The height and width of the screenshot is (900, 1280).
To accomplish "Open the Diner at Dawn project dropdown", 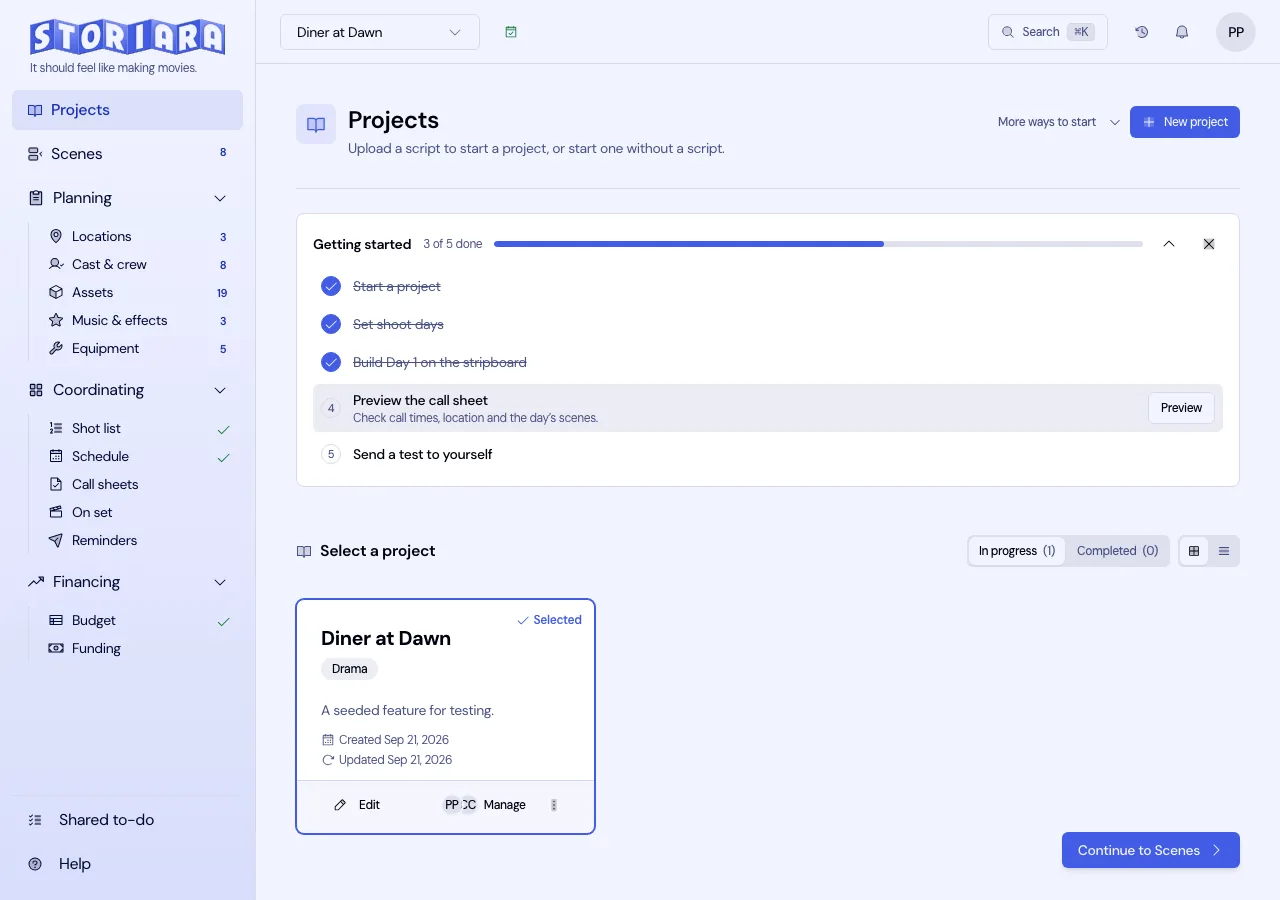I will [380, 32].
